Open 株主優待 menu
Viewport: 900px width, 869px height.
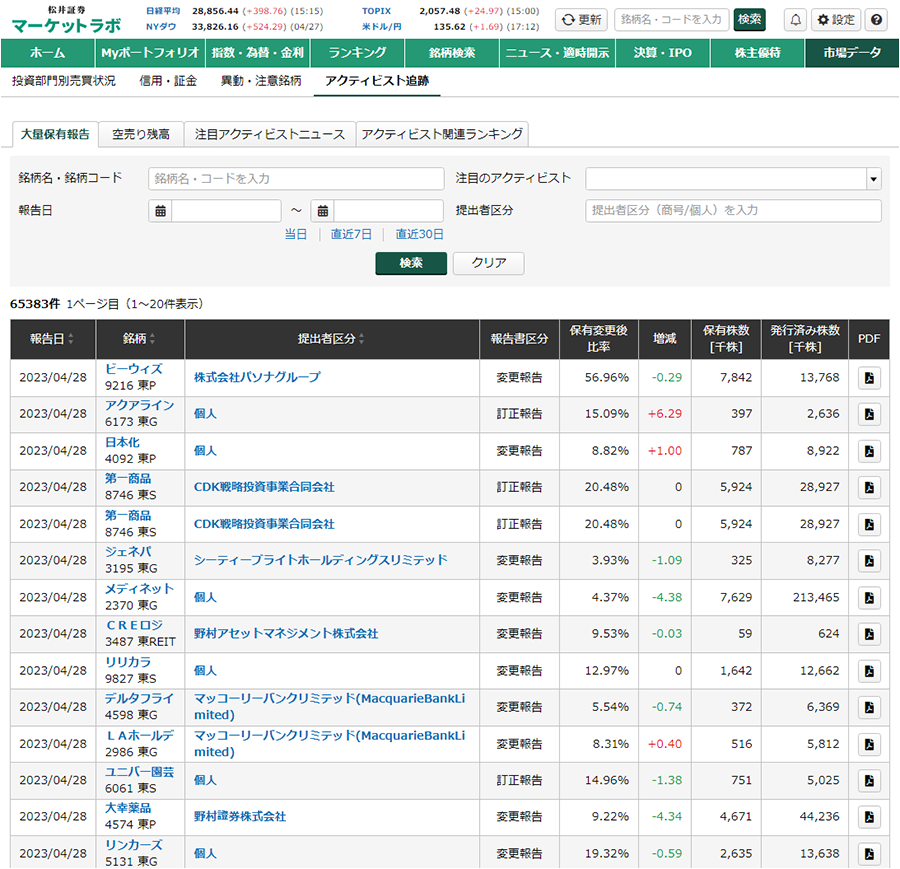tap(758, 53)
